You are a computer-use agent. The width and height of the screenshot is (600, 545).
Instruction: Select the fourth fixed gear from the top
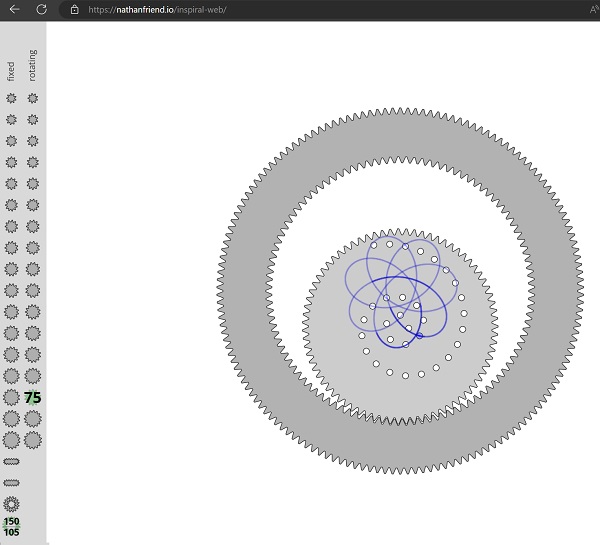point(11,163)
